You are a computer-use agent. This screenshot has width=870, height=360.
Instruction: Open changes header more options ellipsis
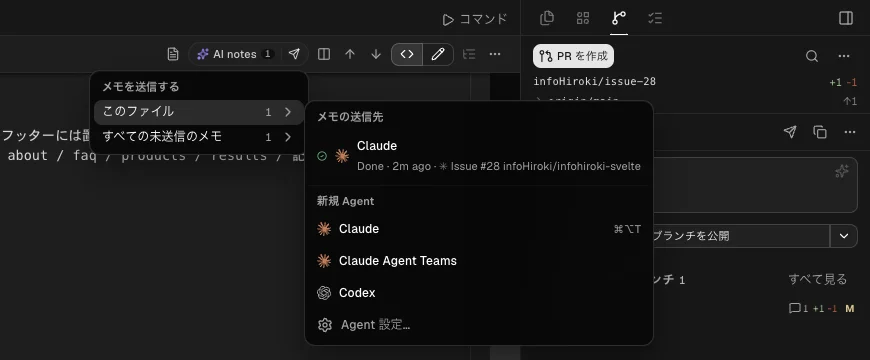tap(849, 132)
